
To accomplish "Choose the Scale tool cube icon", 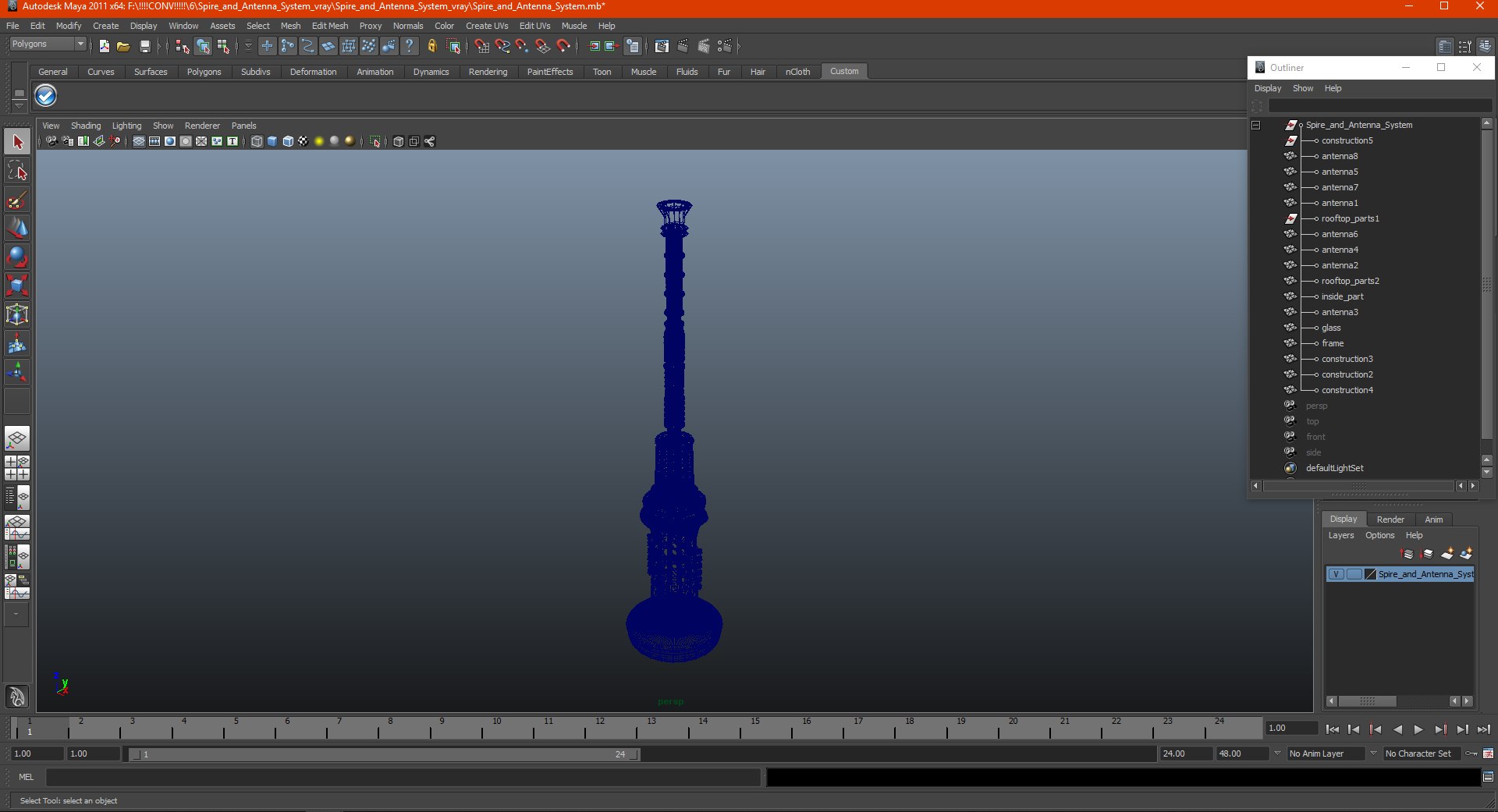I will (x=17, y=285).
